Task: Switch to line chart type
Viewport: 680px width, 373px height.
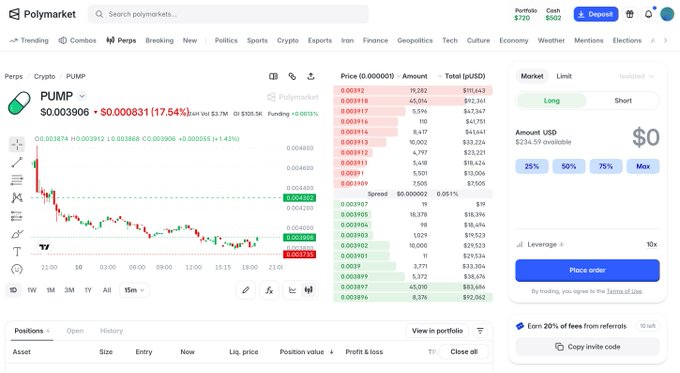Action: pos(292,290)
